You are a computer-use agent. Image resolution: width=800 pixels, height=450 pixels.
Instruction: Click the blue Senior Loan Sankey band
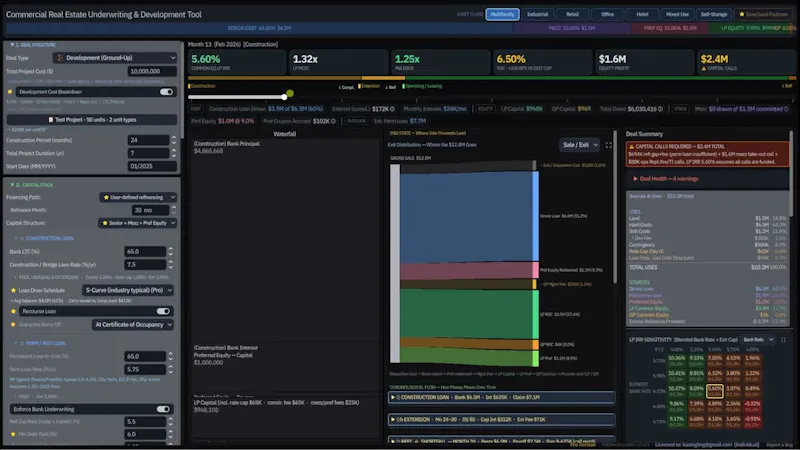point(466,217)
